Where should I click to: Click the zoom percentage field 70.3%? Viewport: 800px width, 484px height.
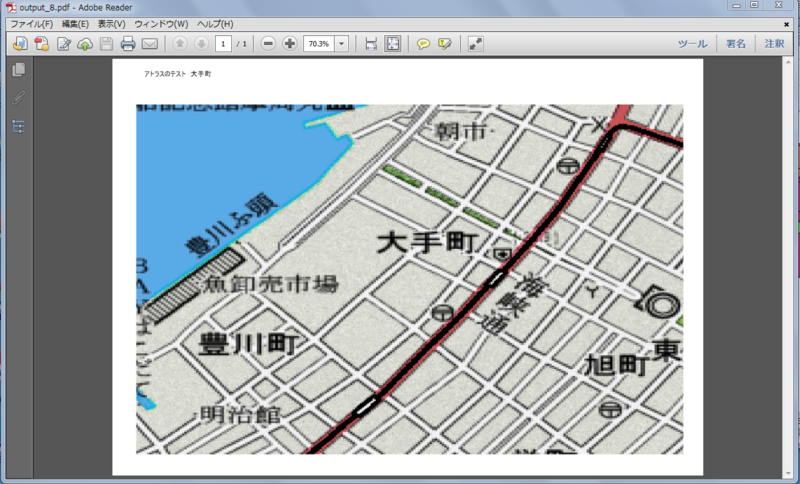319,44
